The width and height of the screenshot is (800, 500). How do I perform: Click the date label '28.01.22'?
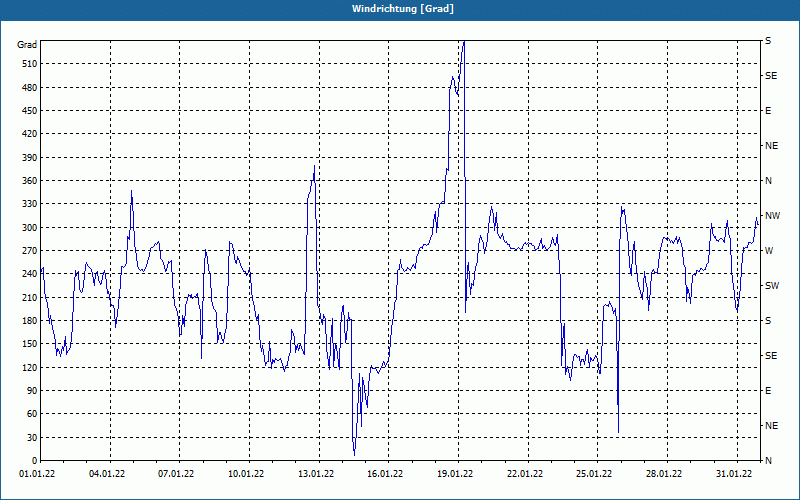click(x=664, y=474)
